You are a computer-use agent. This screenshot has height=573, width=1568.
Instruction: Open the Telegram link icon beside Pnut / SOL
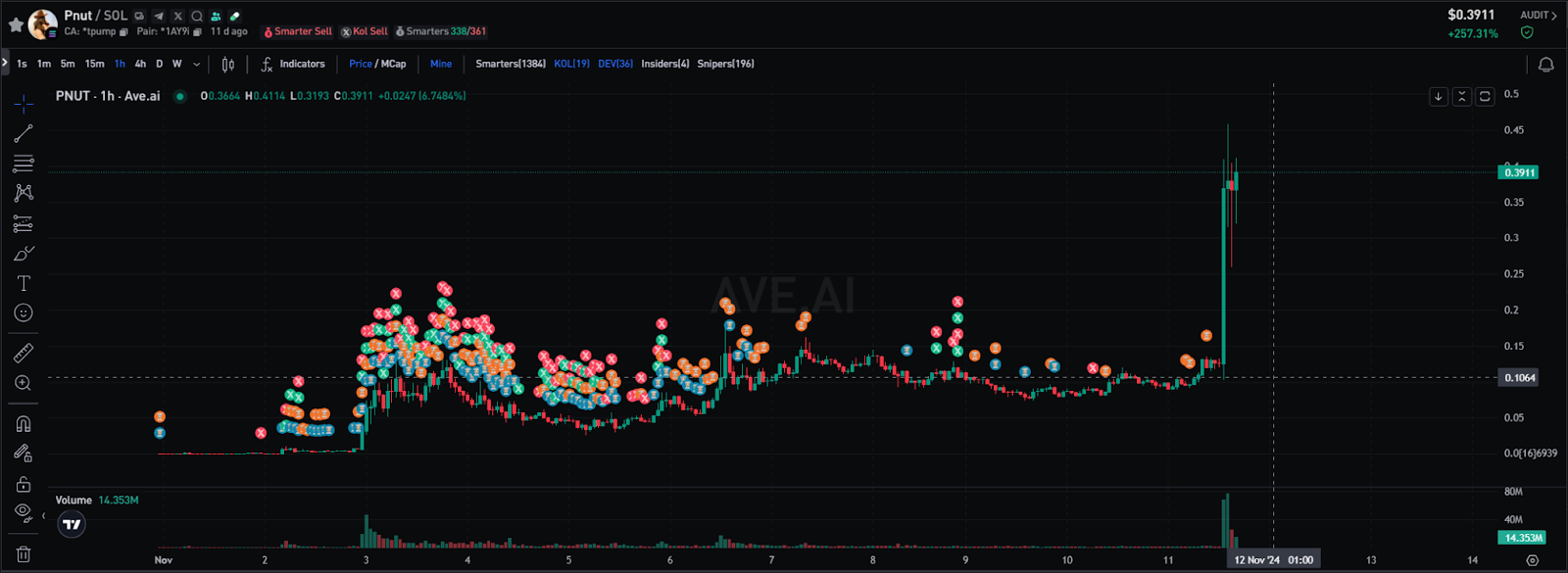[x=159, y=16]
